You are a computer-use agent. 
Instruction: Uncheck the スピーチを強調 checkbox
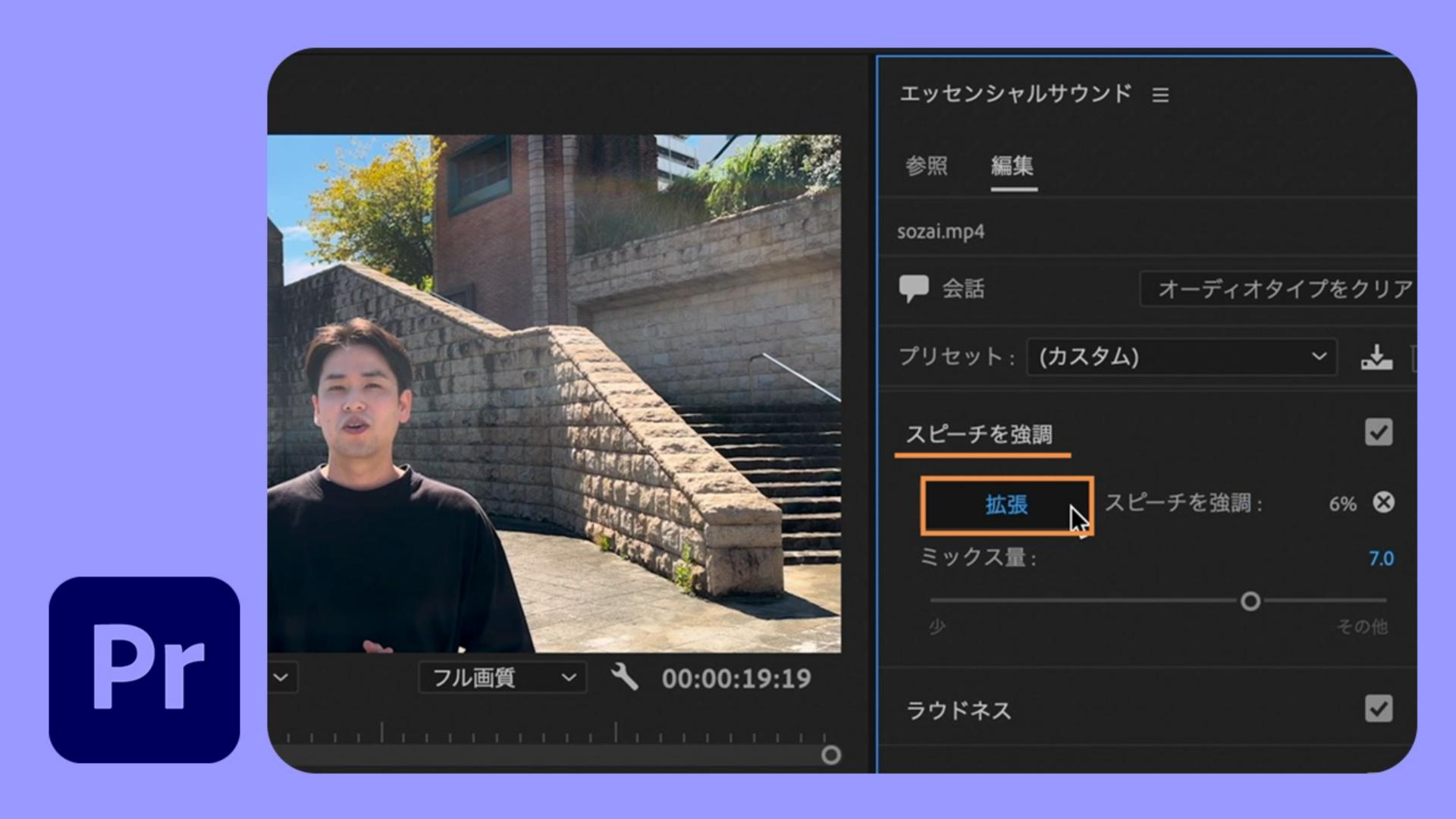coord(1378,433)
